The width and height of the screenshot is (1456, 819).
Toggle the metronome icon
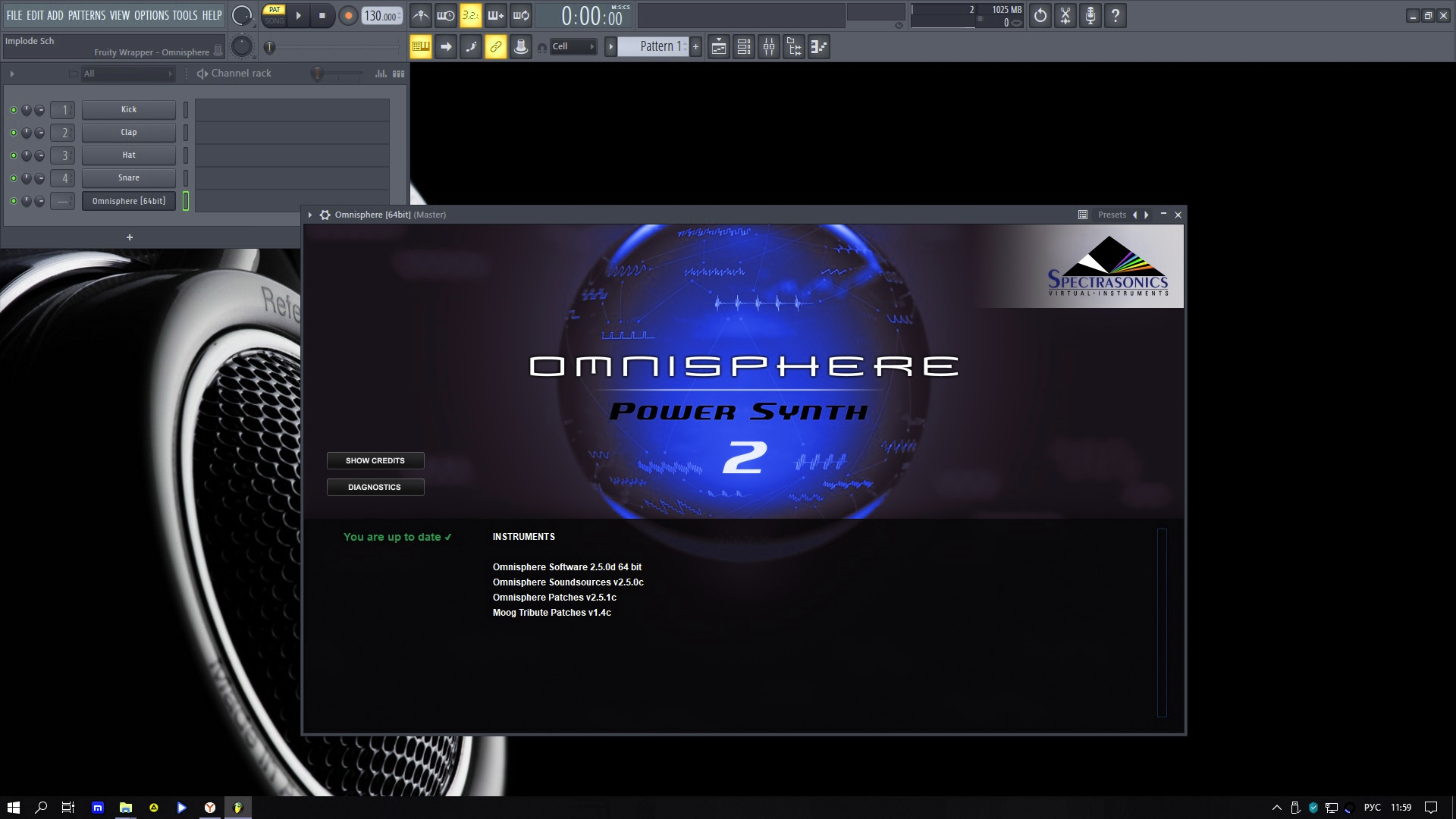click(420, 15)
